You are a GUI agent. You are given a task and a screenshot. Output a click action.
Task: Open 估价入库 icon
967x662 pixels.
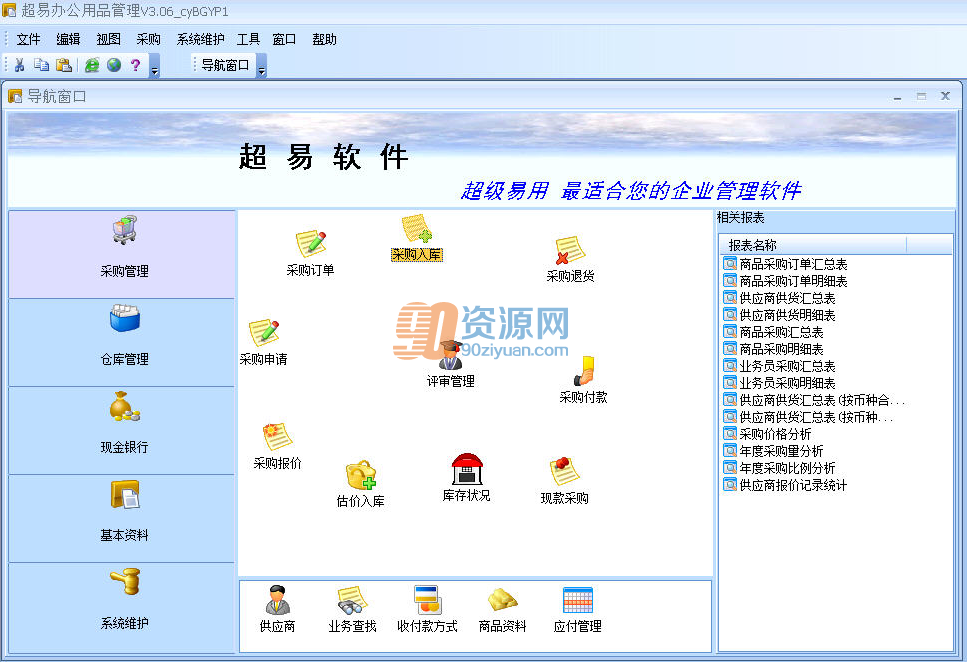pyautogui.click(x=361, y=475)
